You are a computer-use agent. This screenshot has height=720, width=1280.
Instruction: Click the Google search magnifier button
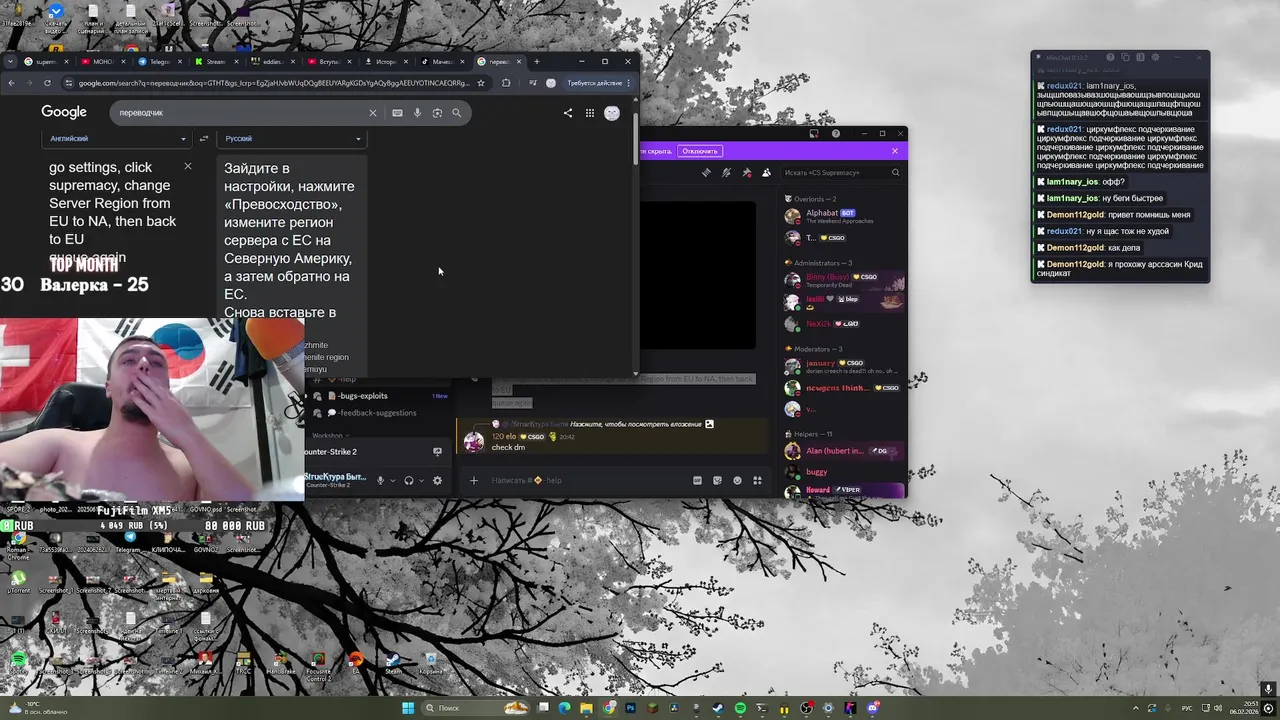[x=457, y=113]
